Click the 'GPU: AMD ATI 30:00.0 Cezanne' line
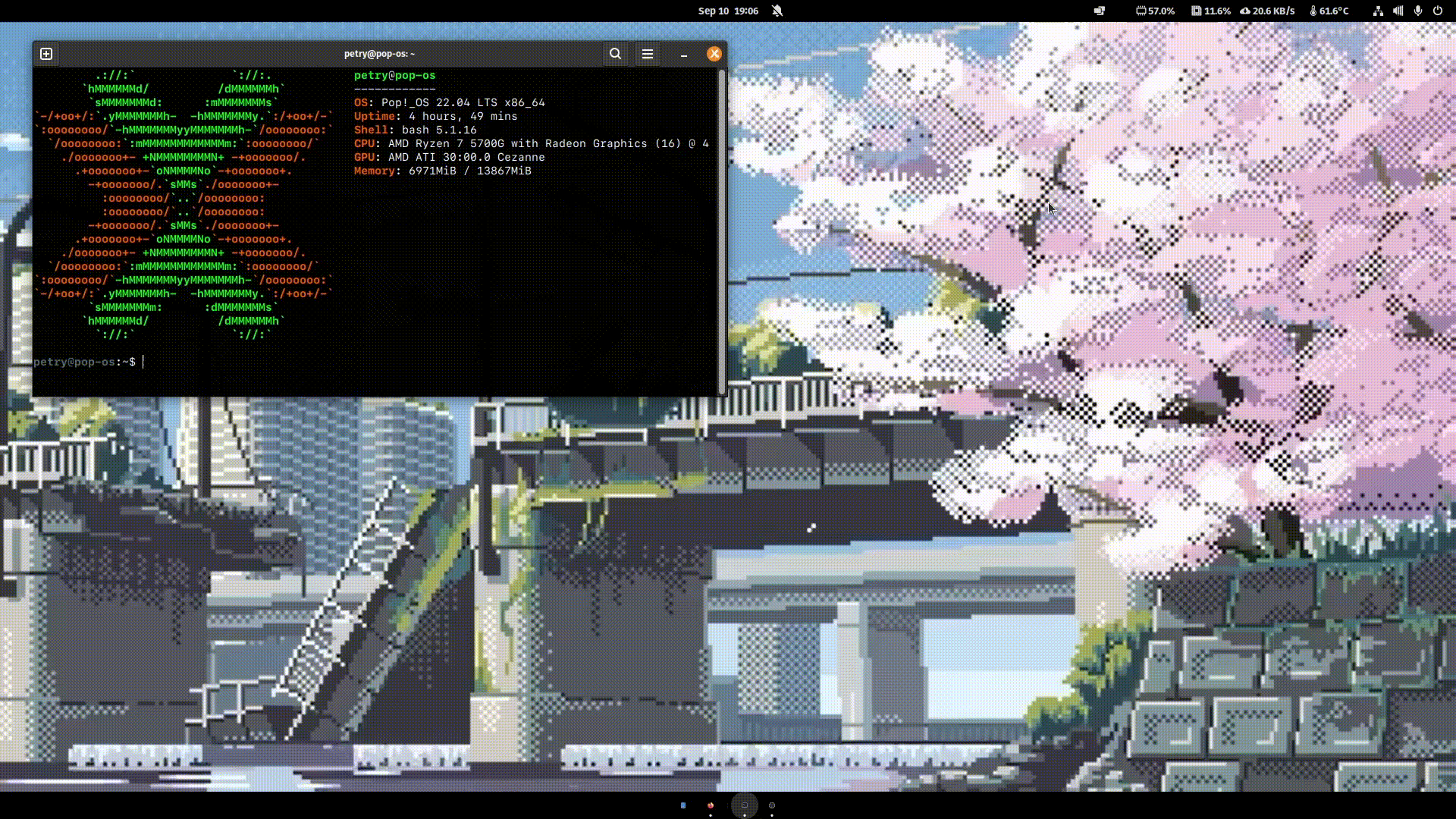The image size is (1456, 819). pyautogui.click(x=449, y=157)
